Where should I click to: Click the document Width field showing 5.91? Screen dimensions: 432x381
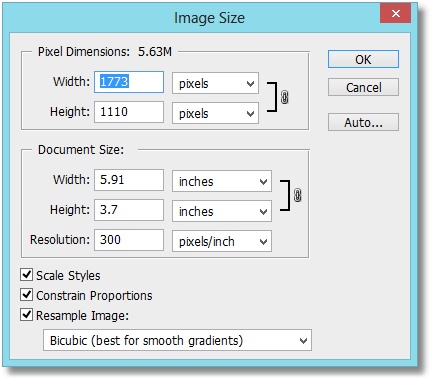point(129,180)
